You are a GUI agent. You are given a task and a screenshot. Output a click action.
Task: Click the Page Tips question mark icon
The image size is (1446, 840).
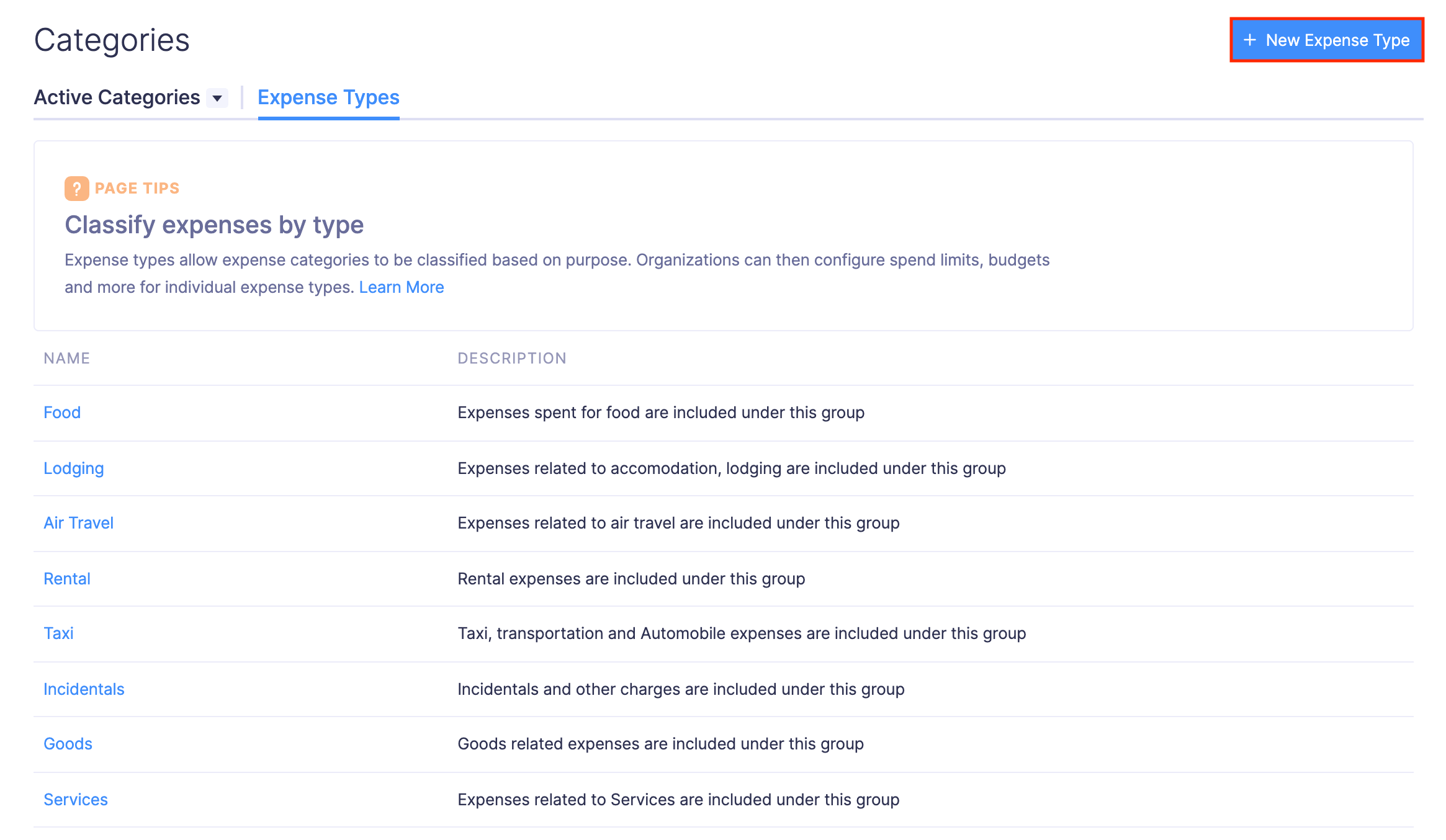click(76, 188)
